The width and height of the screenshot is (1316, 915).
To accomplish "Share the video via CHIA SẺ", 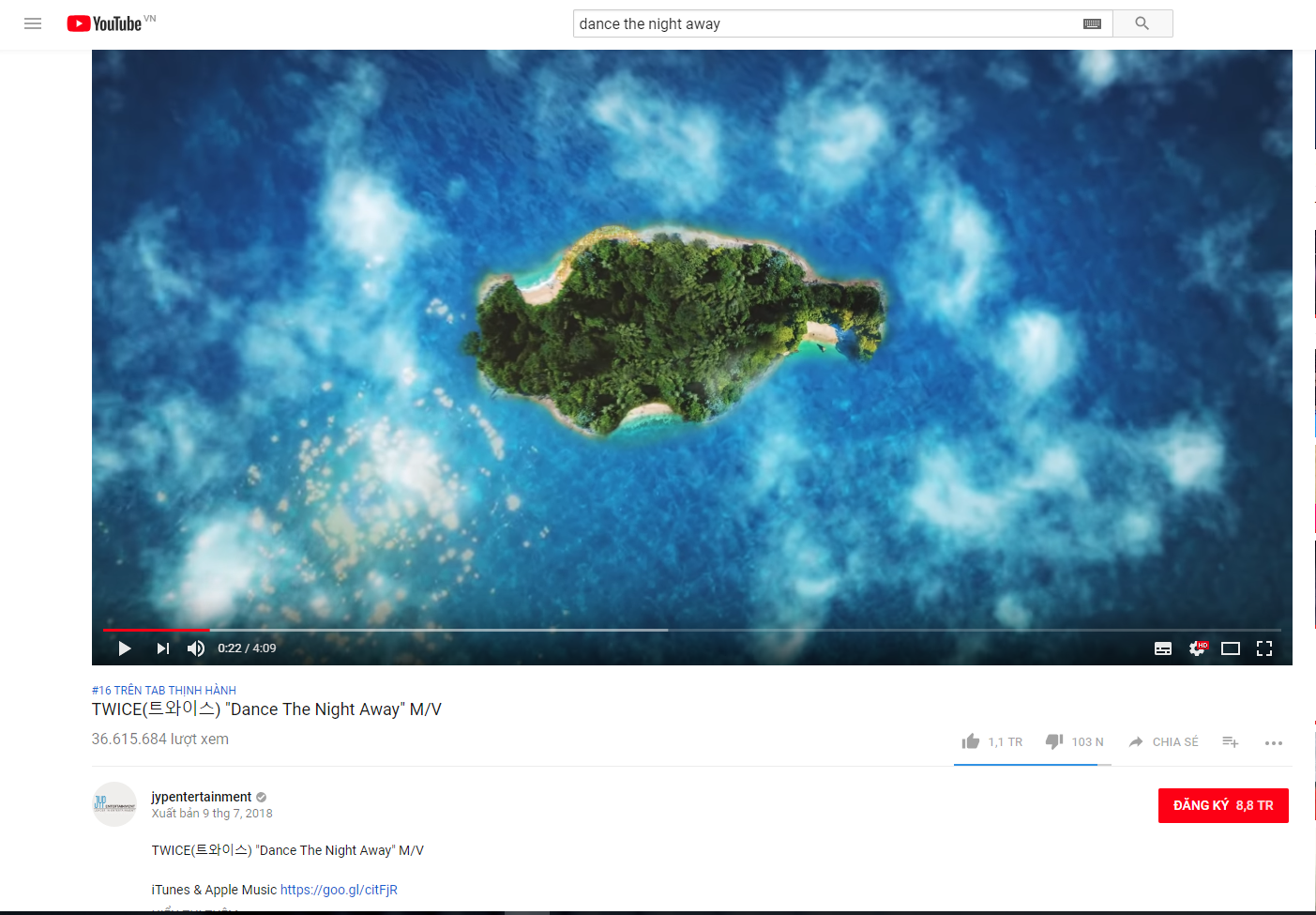I will click(x=1163, y=741).
